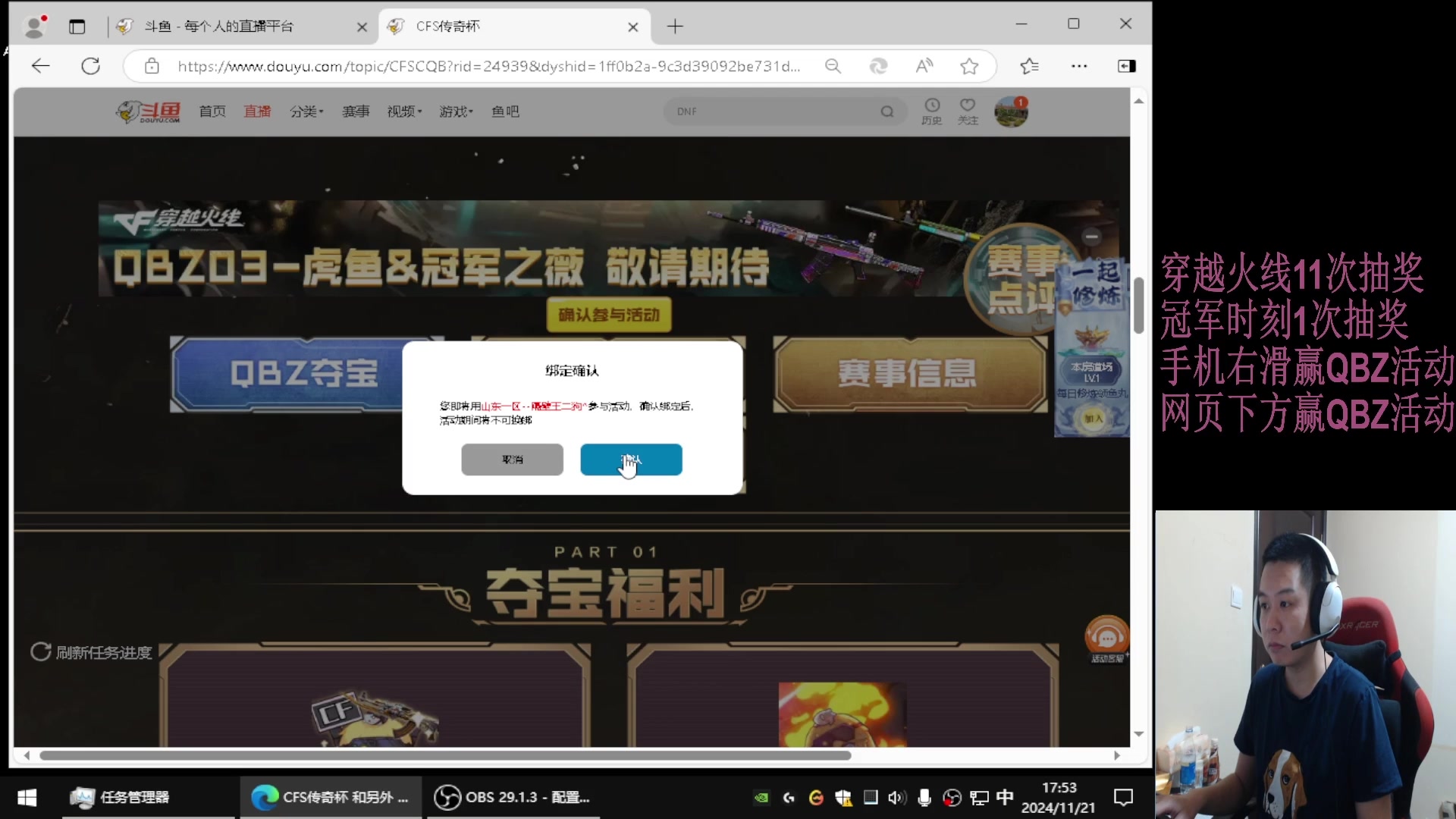
Task: Click the taskbar volume icon
Action: pyautogui.click(x=897, y=797)
